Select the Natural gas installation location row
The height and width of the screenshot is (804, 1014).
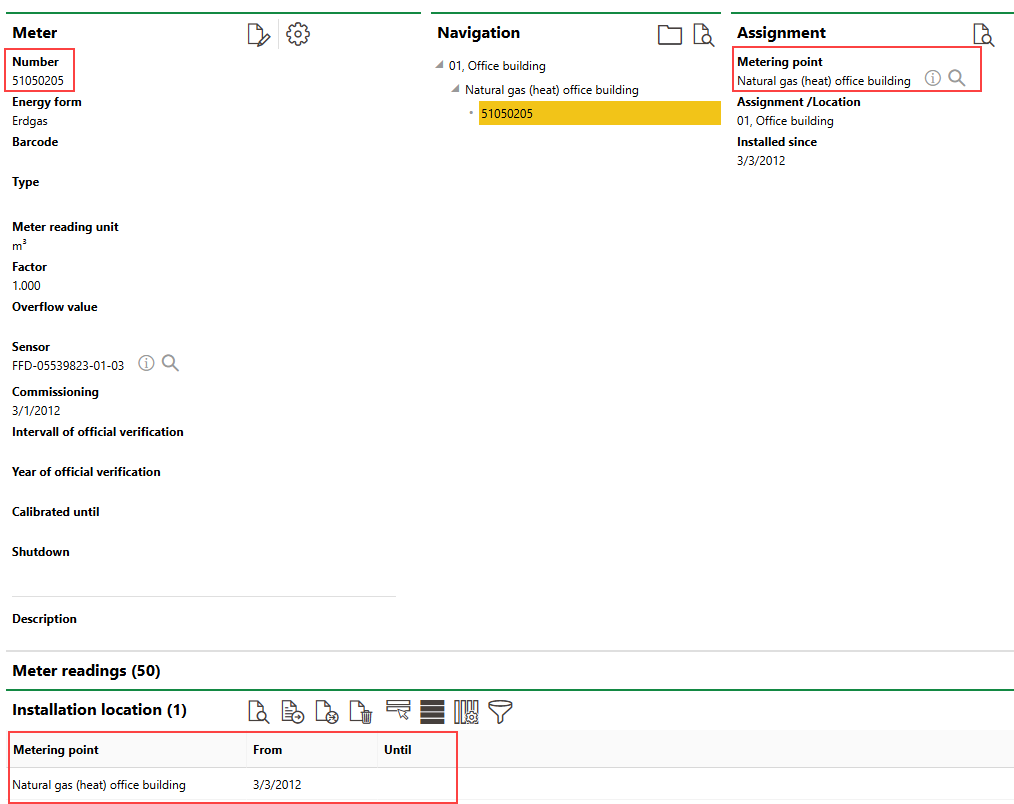pos(99,785)
